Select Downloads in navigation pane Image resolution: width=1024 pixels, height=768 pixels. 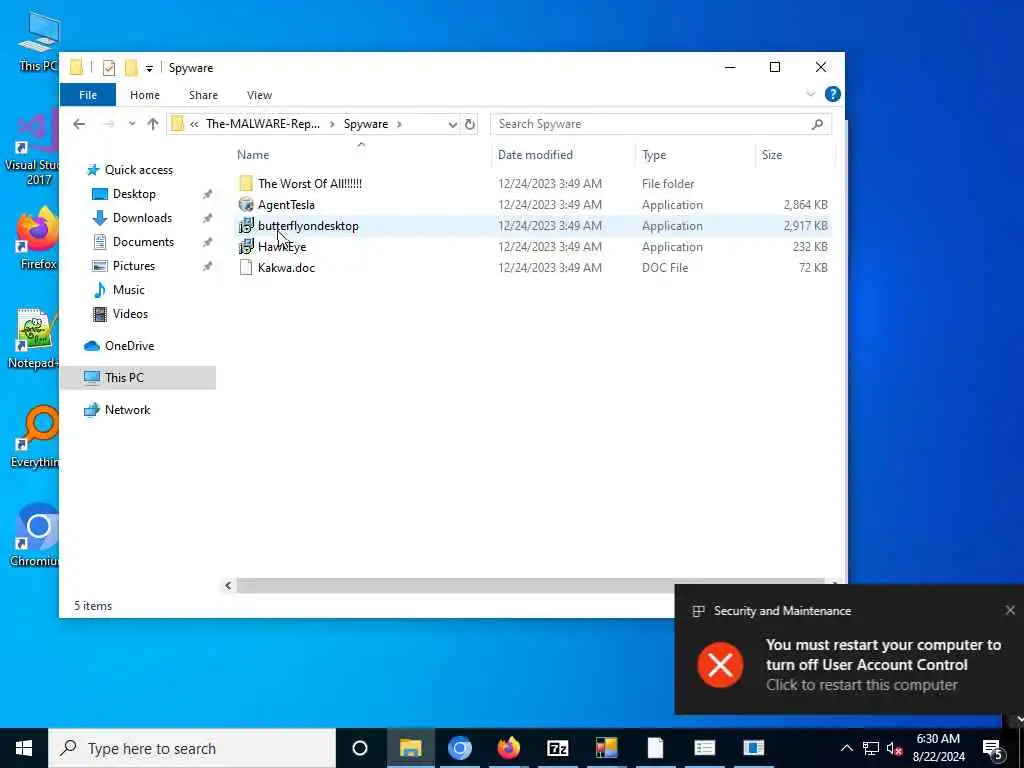pos(142,218)
